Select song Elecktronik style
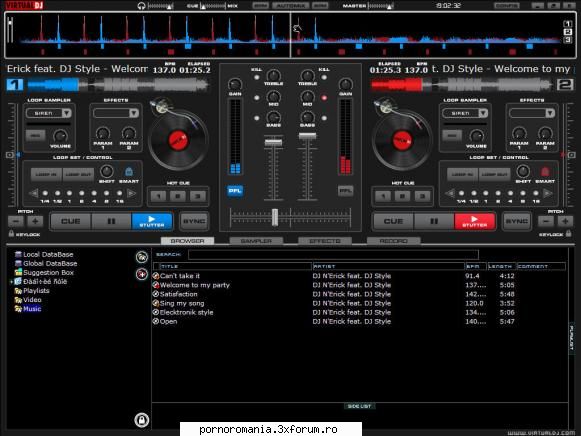The height and width of the screenshot is (436, 581). [x=186, y=312]
